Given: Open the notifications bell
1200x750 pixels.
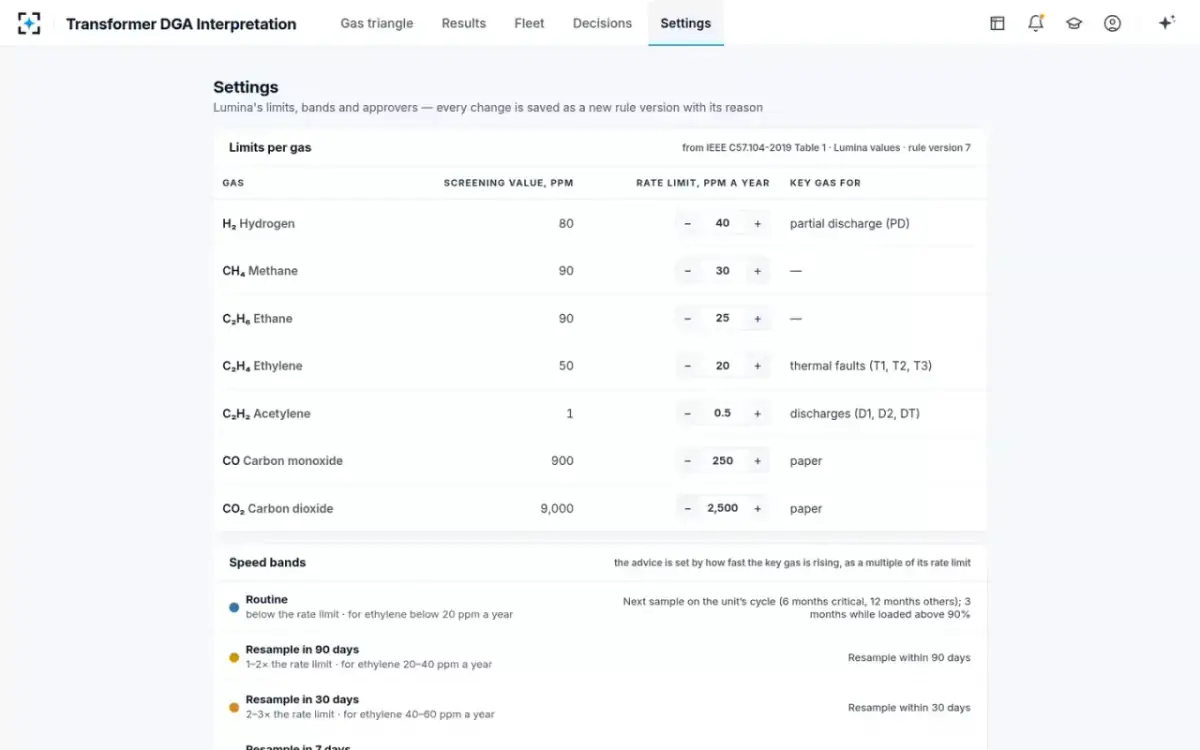Looking at the screenshot, I should 1036,23.
